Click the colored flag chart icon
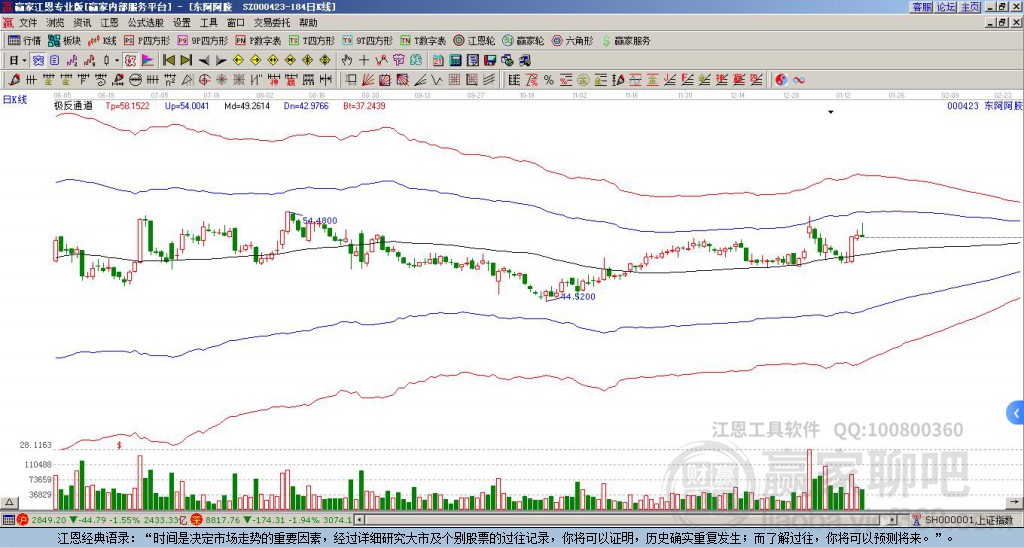This screenshot has width=1024, height=548. pyautogui.click(x=148, y=60)
